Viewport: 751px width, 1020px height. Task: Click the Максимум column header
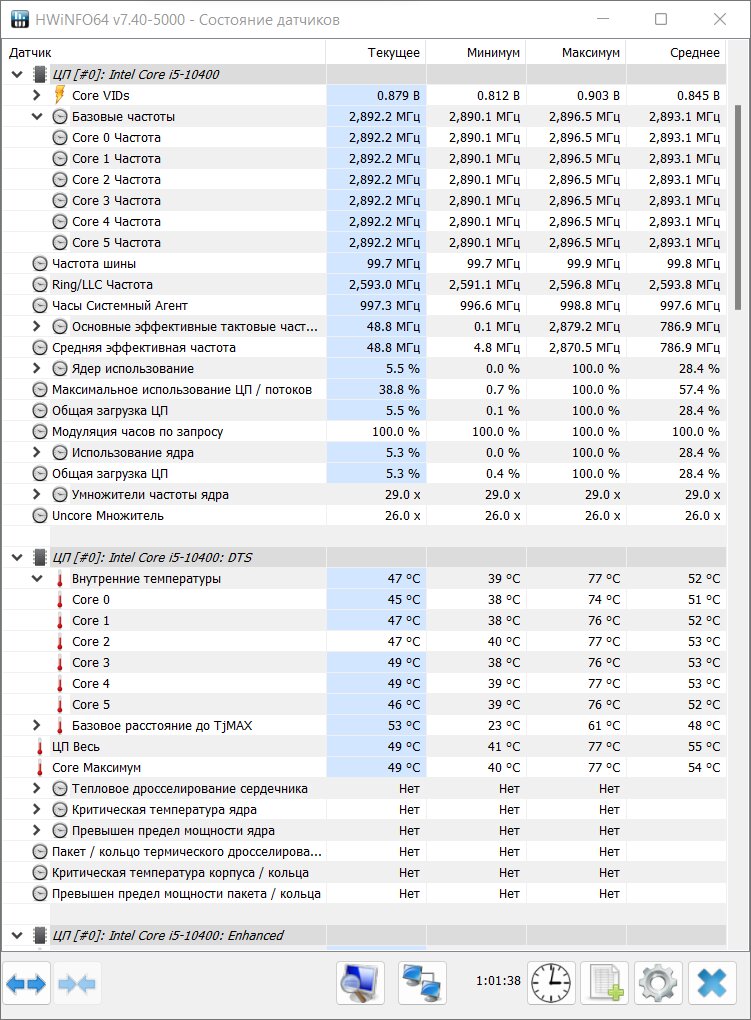tap(576, 53)
